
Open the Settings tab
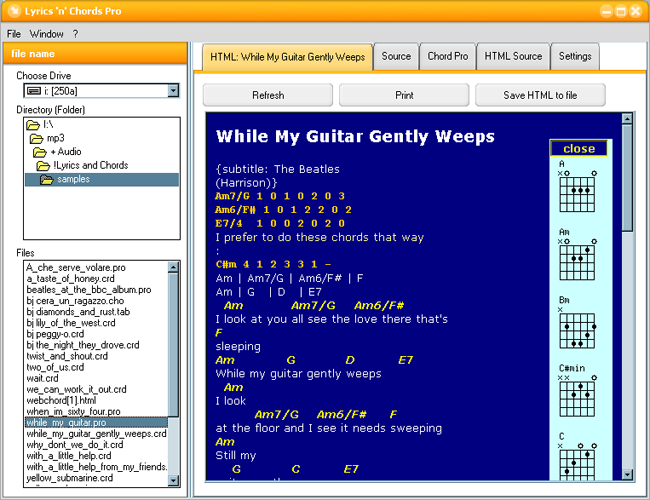click(x=575, y=56)
